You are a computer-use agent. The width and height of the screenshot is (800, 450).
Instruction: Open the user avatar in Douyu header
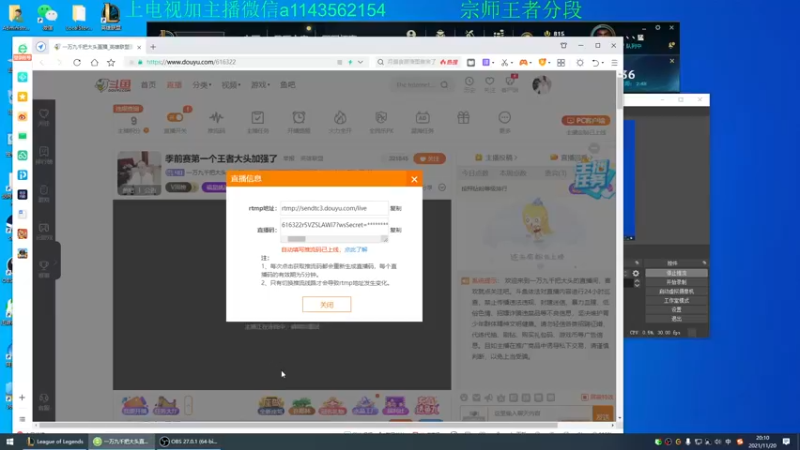[x=541, y=85]
